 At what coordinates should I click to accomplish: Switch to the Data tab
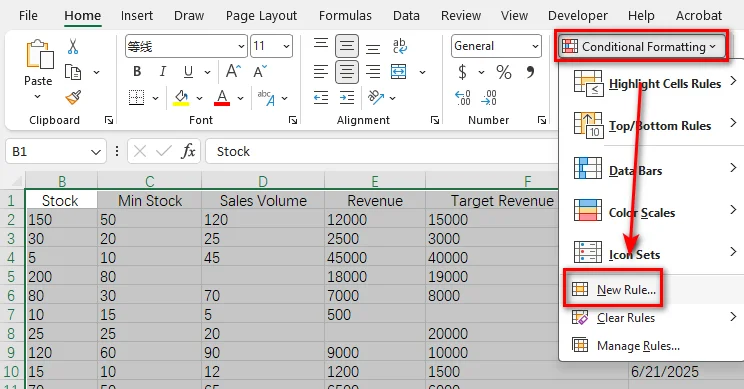406,16
